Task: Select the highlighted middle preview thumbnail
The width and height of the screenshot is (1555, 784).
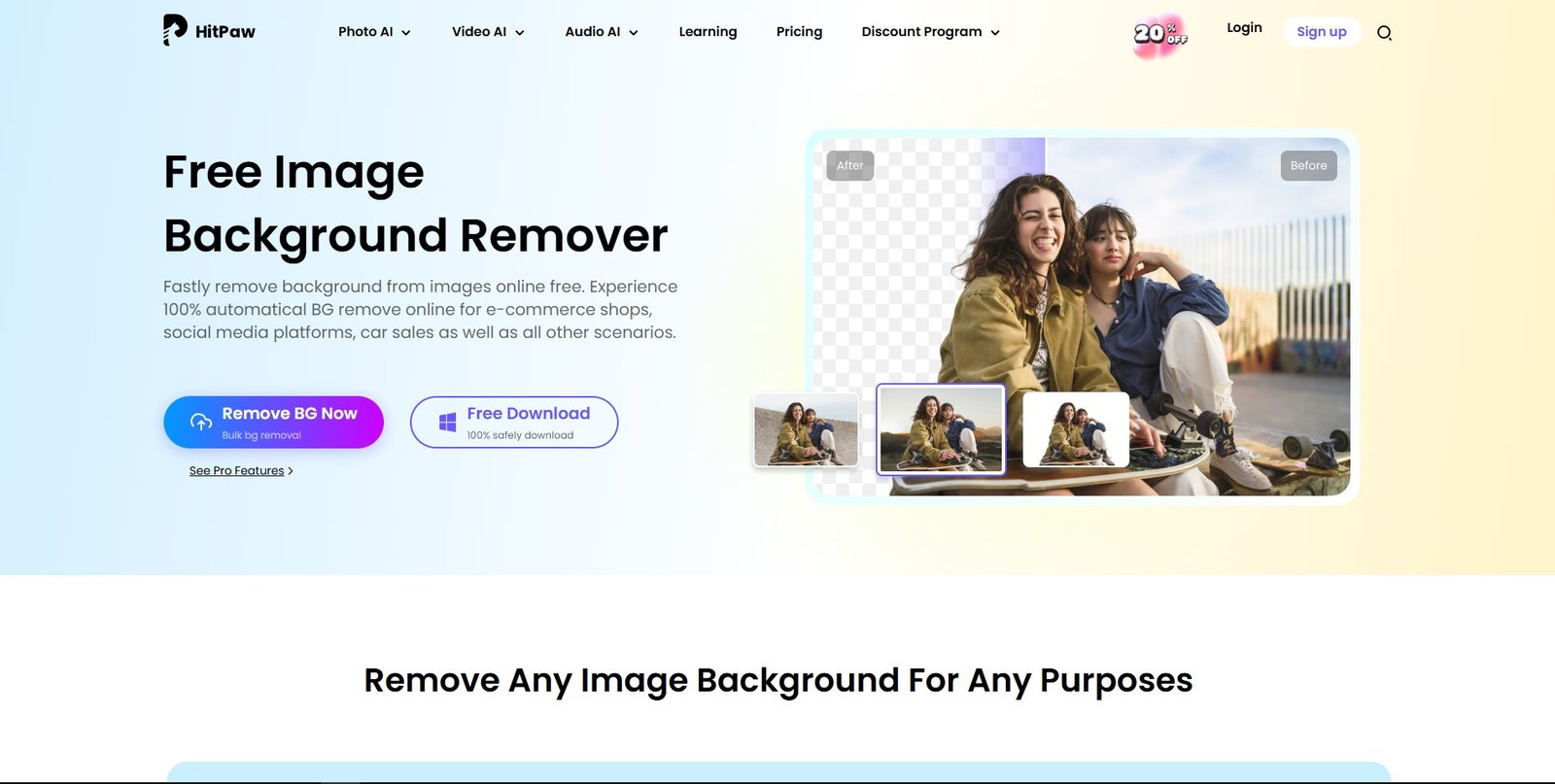Action: 940,429
